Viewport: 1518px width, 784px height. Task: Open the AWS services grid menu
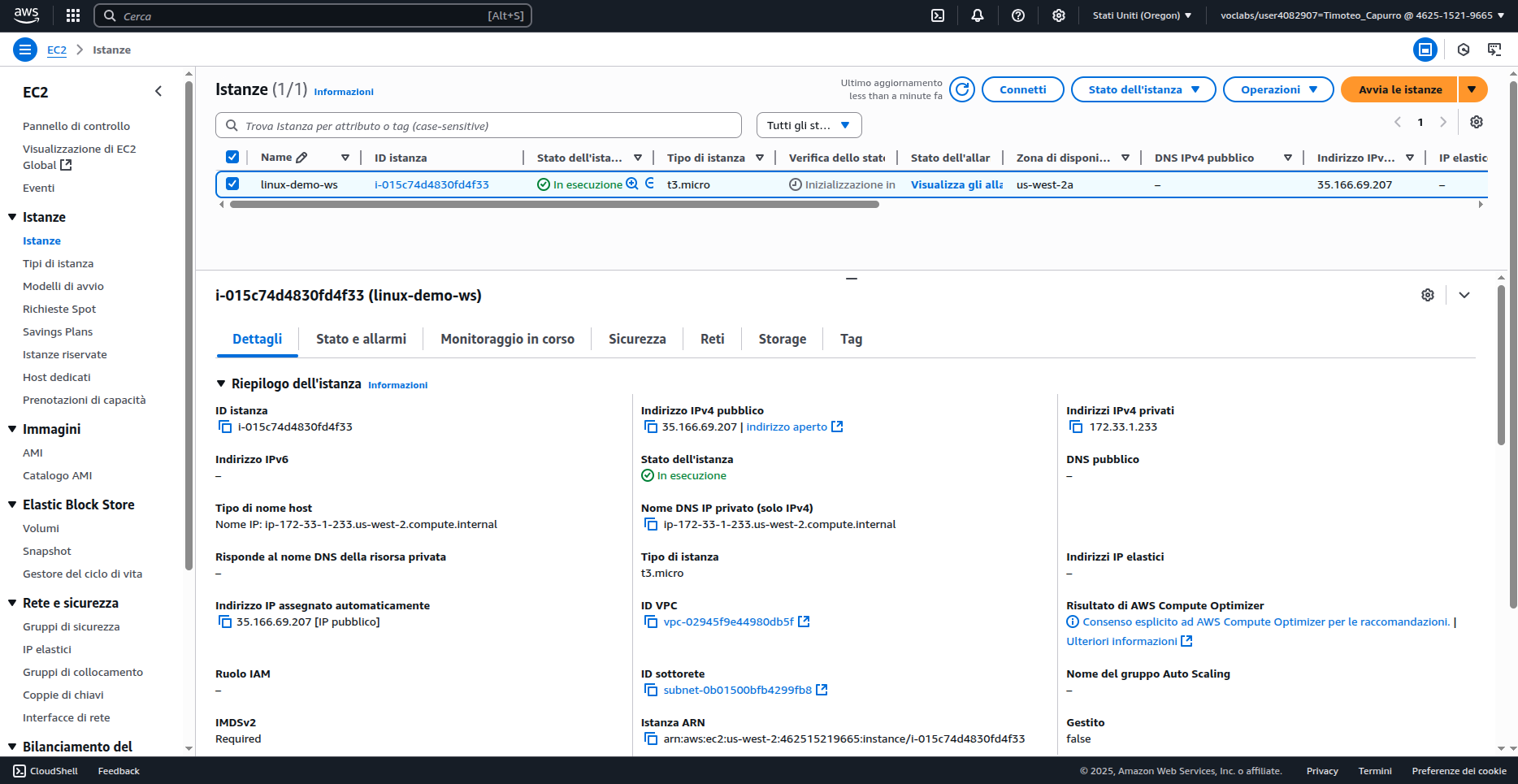coord(73,15)
